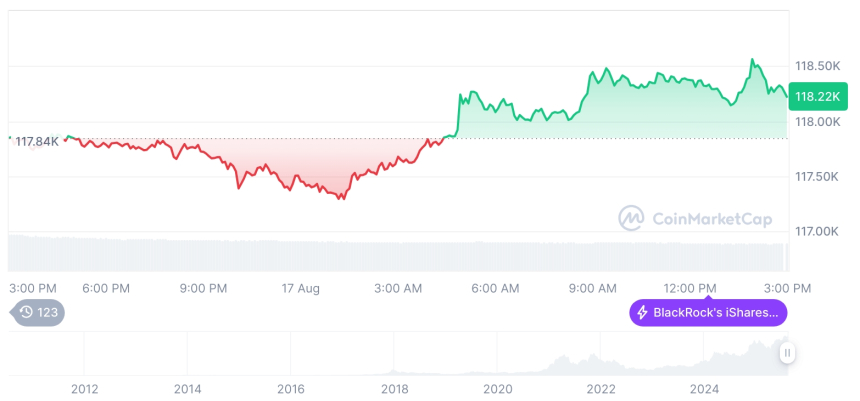The width and height of the screenshot is (860, 401).
Task: Click the lowest red dip of price line
Action: click(343, 198)
